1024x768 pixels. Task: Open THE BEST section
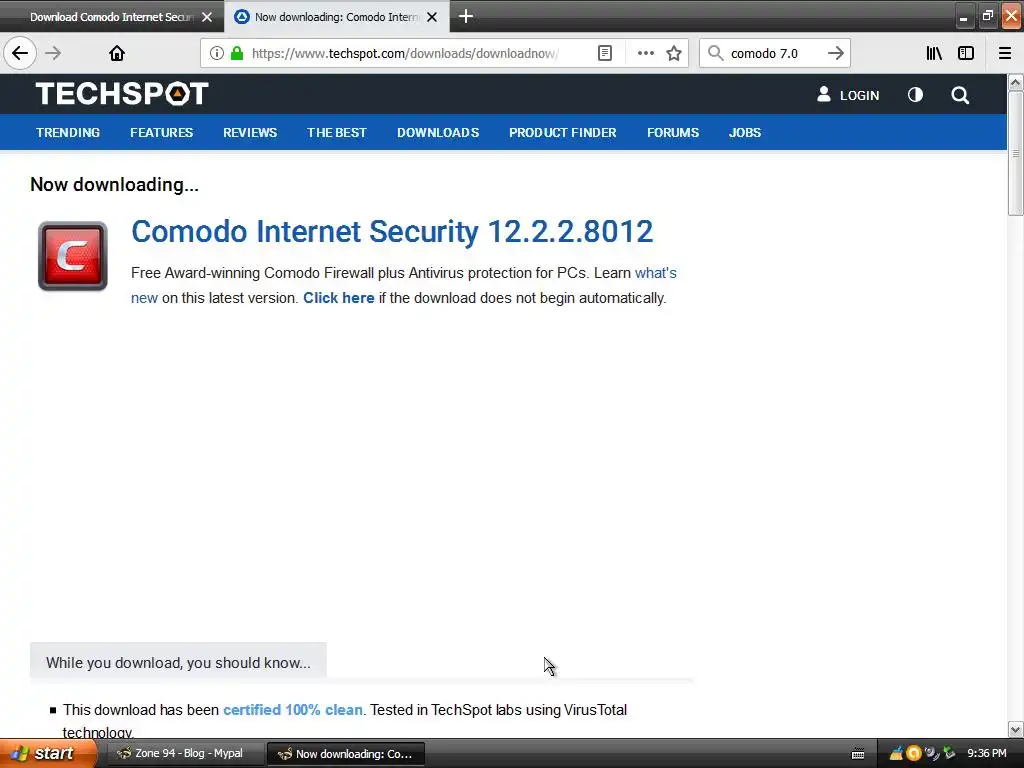click(337, 133)
